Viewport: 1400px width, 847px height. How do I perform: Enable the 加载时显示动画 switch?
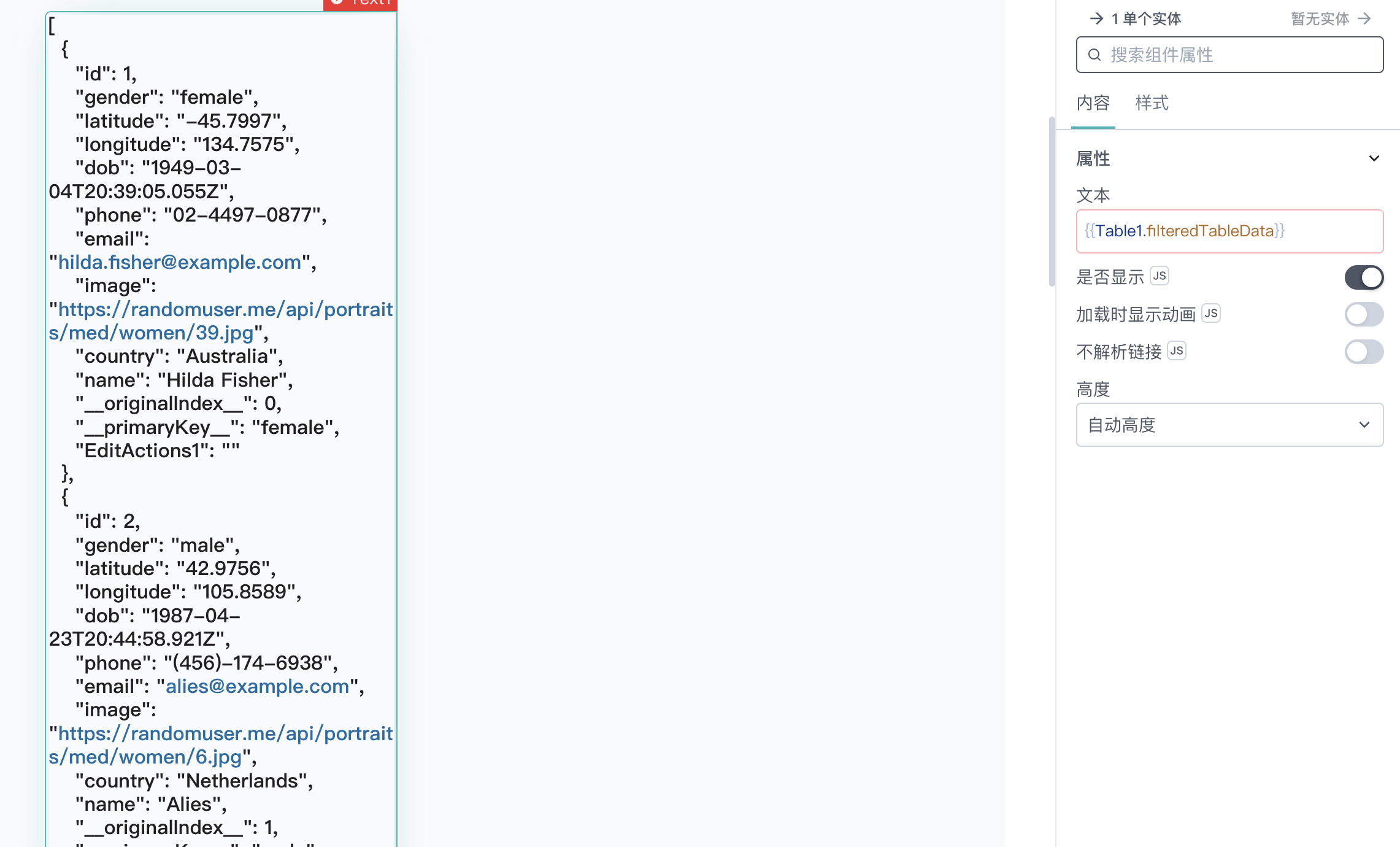coord(1364,315)
